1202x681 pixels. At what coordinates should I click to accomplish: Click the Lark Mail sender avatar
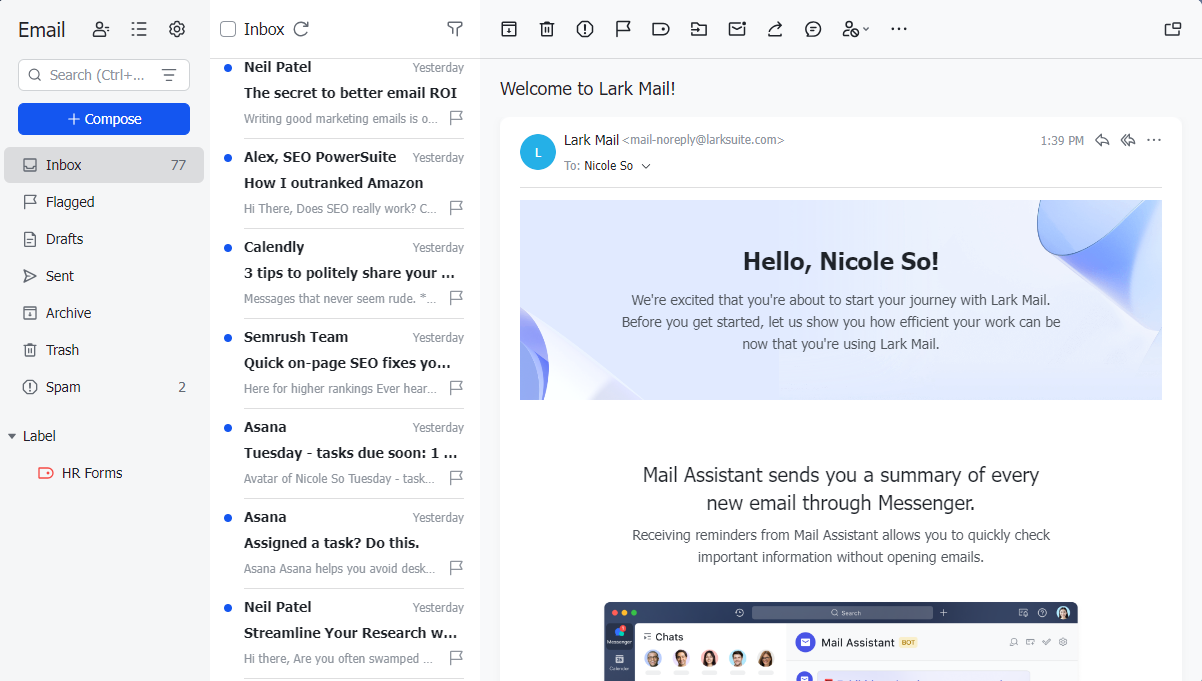tap(538, 152)
